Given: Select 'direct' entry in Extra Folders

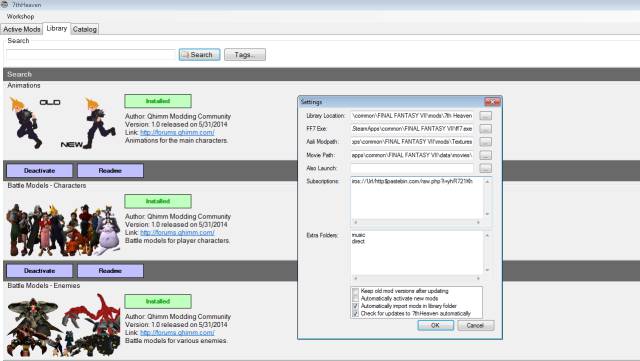Looking at the screenshot, I should [x=358, y=241].
